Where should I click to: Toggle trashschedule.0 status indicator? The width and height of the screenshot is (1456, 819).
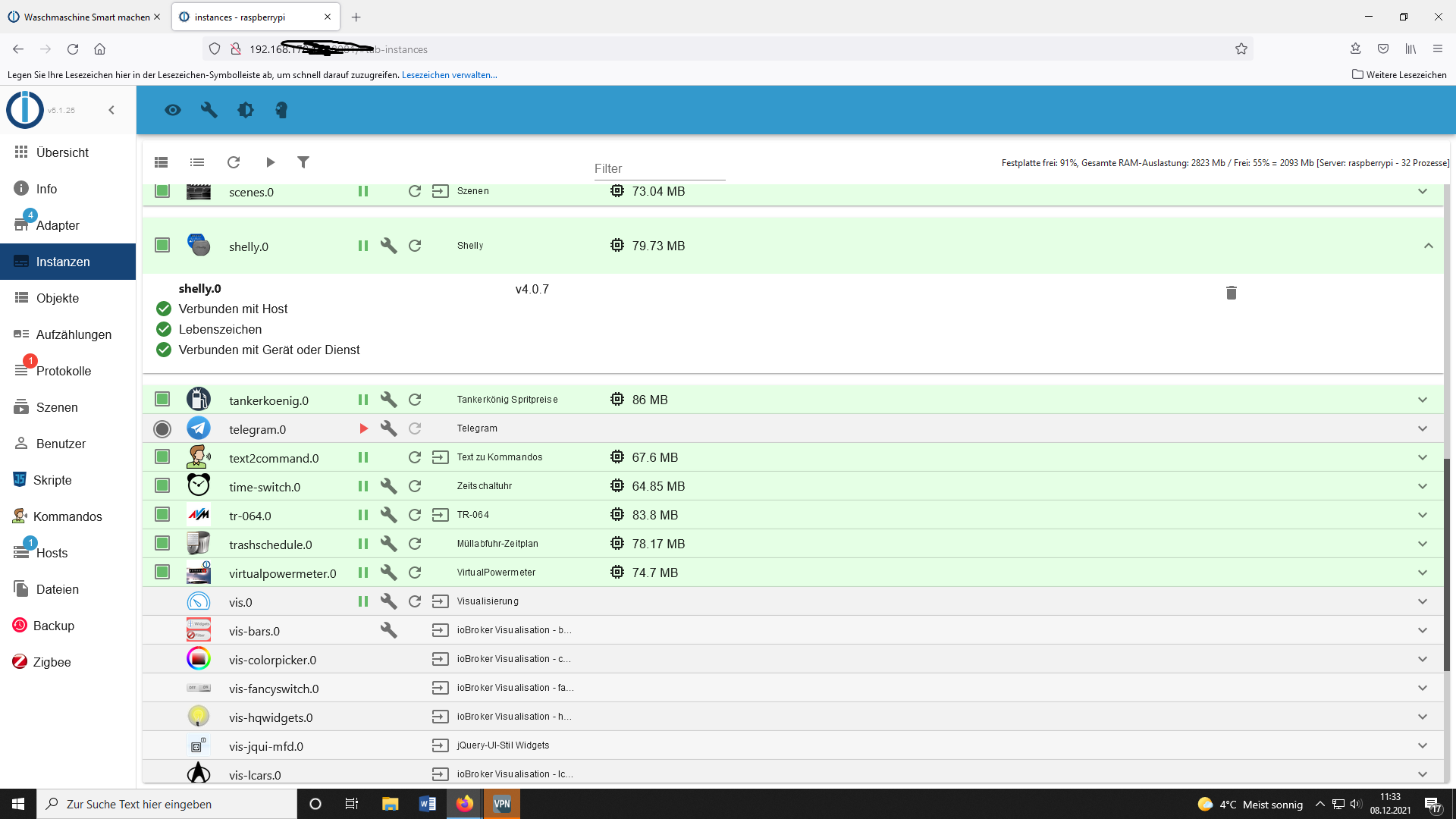[162, 543]
